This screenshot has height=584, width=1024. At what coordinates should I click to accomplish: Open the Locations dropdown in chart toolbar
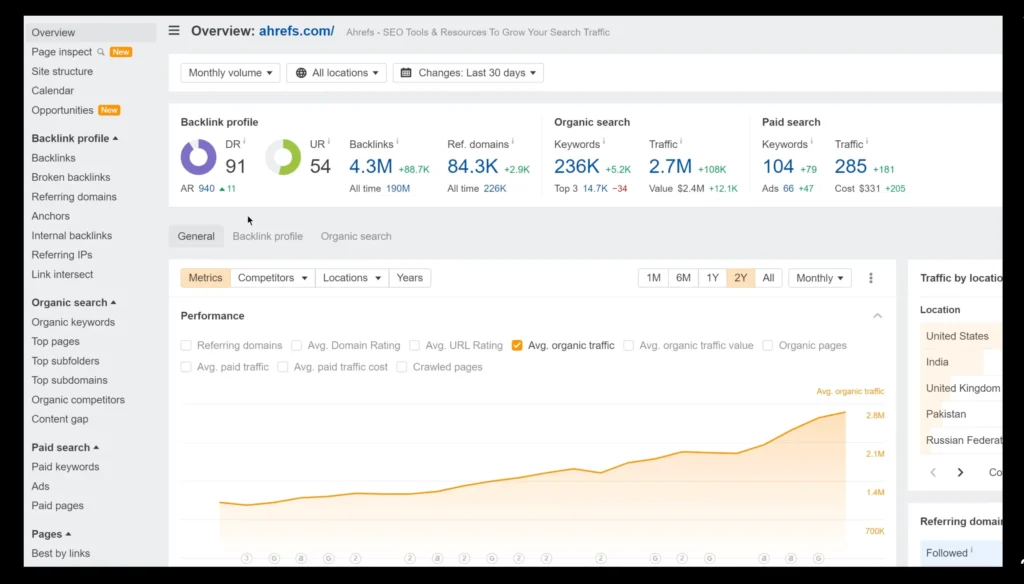pos(351,278)
